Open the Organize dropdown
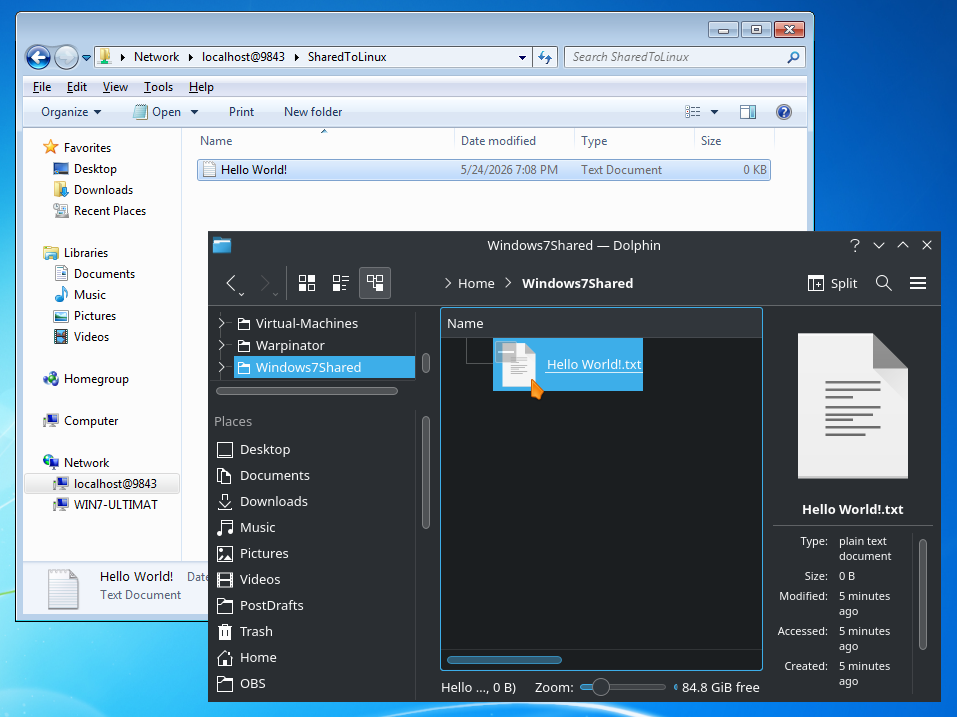957x717 pixels. click(71, 112)
